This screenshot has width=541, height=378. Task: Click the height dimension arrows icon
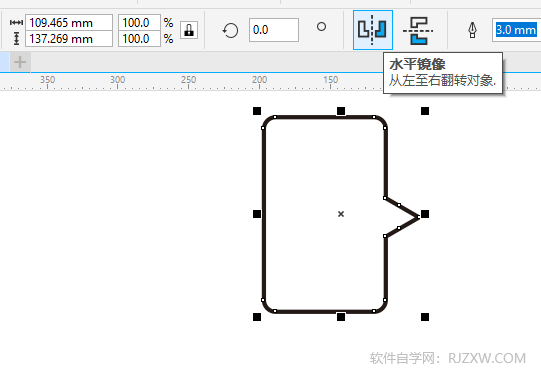click(16, 39)
